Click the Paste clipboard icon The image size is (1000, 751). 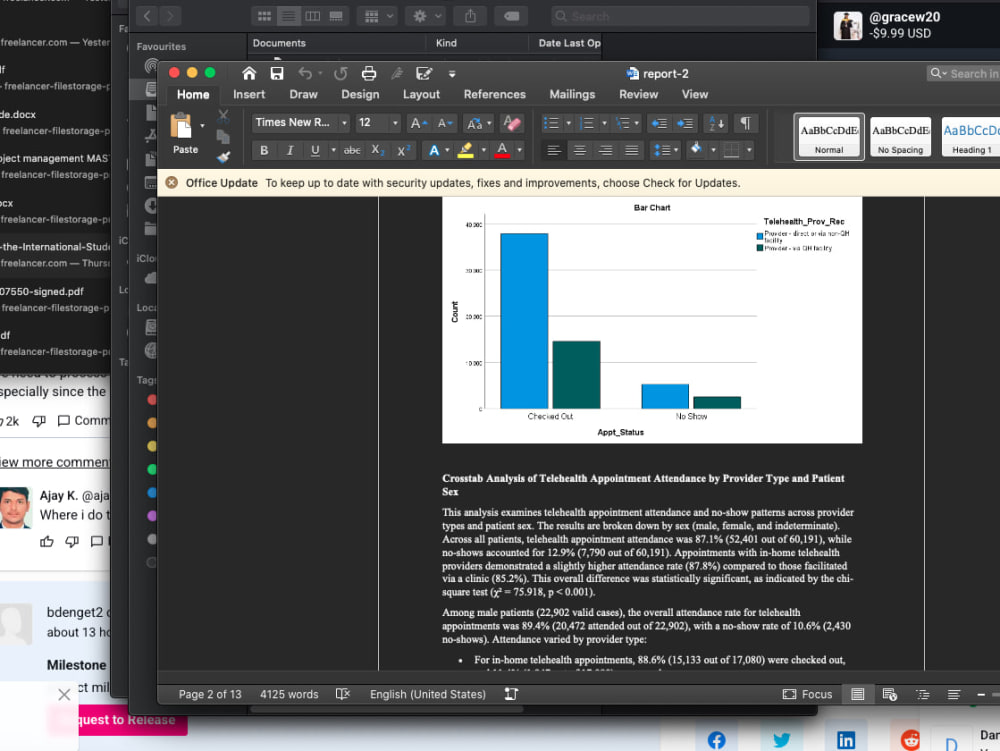[181, 126]
